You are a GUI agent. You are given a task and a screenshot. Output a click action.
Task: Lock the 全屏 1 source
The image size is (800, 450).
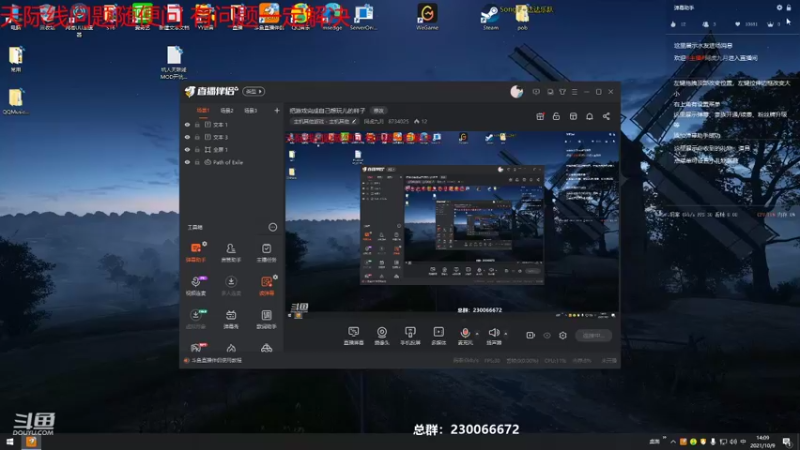(197, 149)
